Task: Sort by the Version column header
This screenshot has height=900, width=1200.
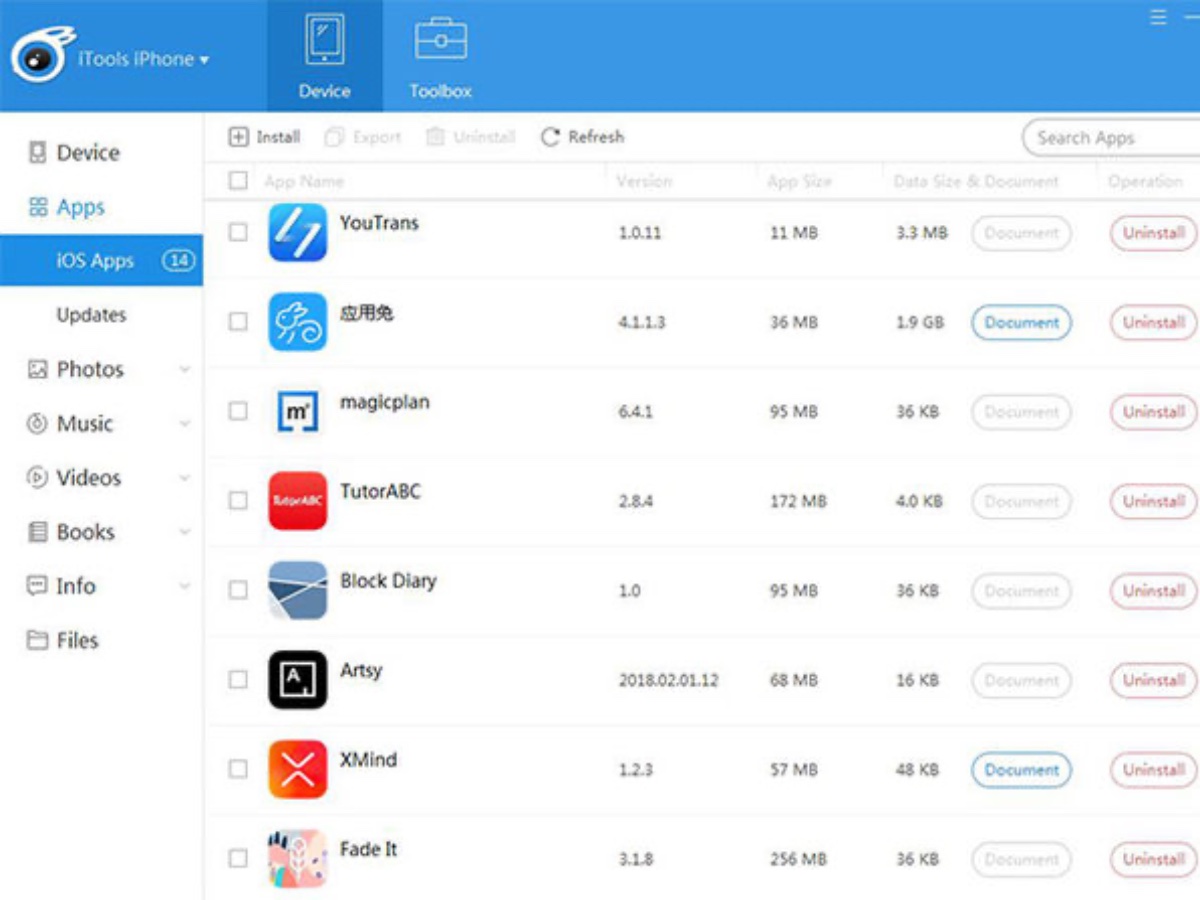Action: click(644, 181)
